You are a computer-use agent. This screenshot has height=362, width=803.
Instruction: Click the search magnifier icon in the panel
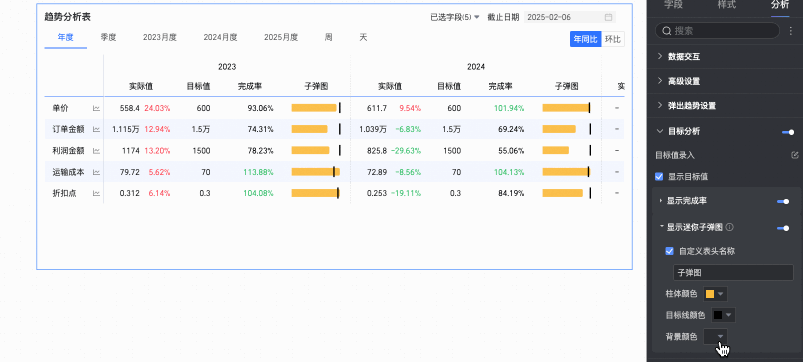[667, 31]
